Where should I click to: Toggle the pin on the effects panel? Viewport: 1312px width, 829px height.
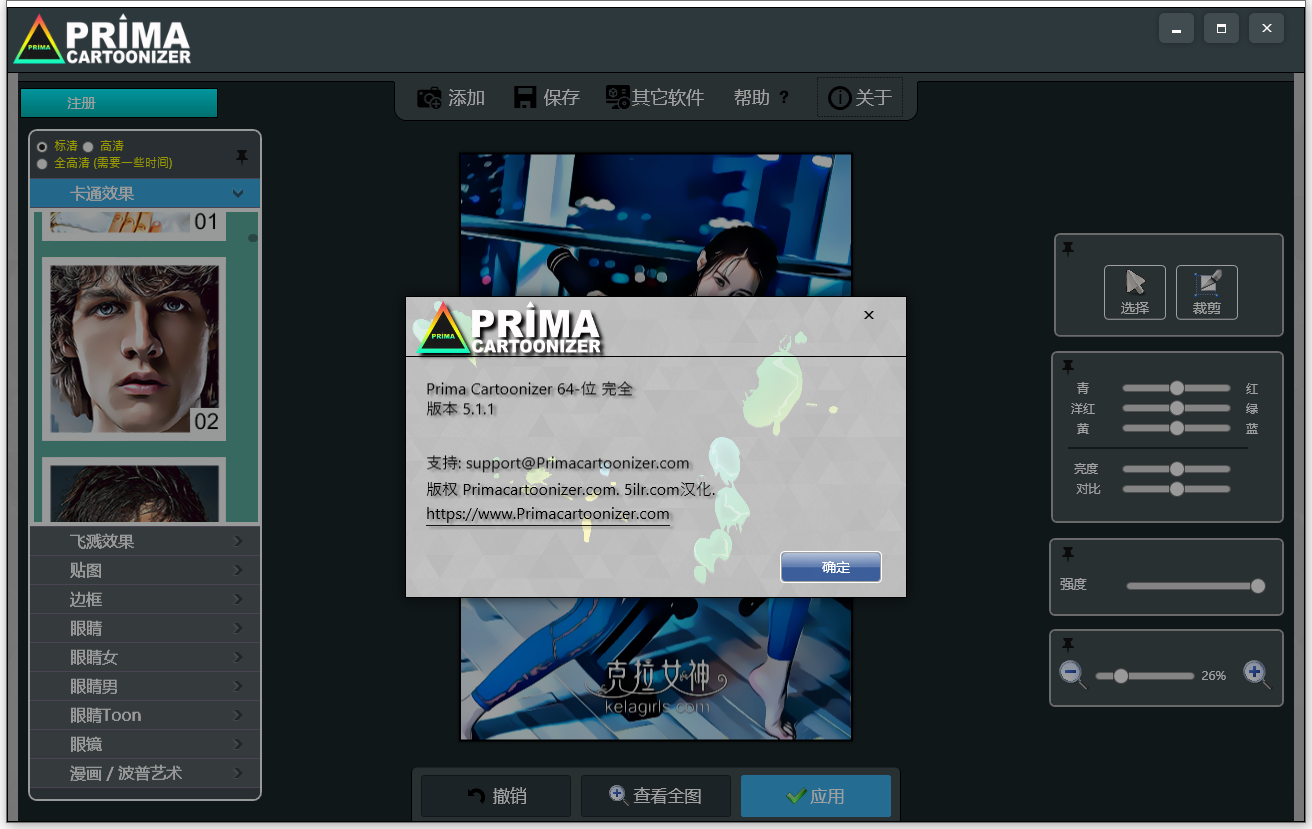(x=241, y=157)
